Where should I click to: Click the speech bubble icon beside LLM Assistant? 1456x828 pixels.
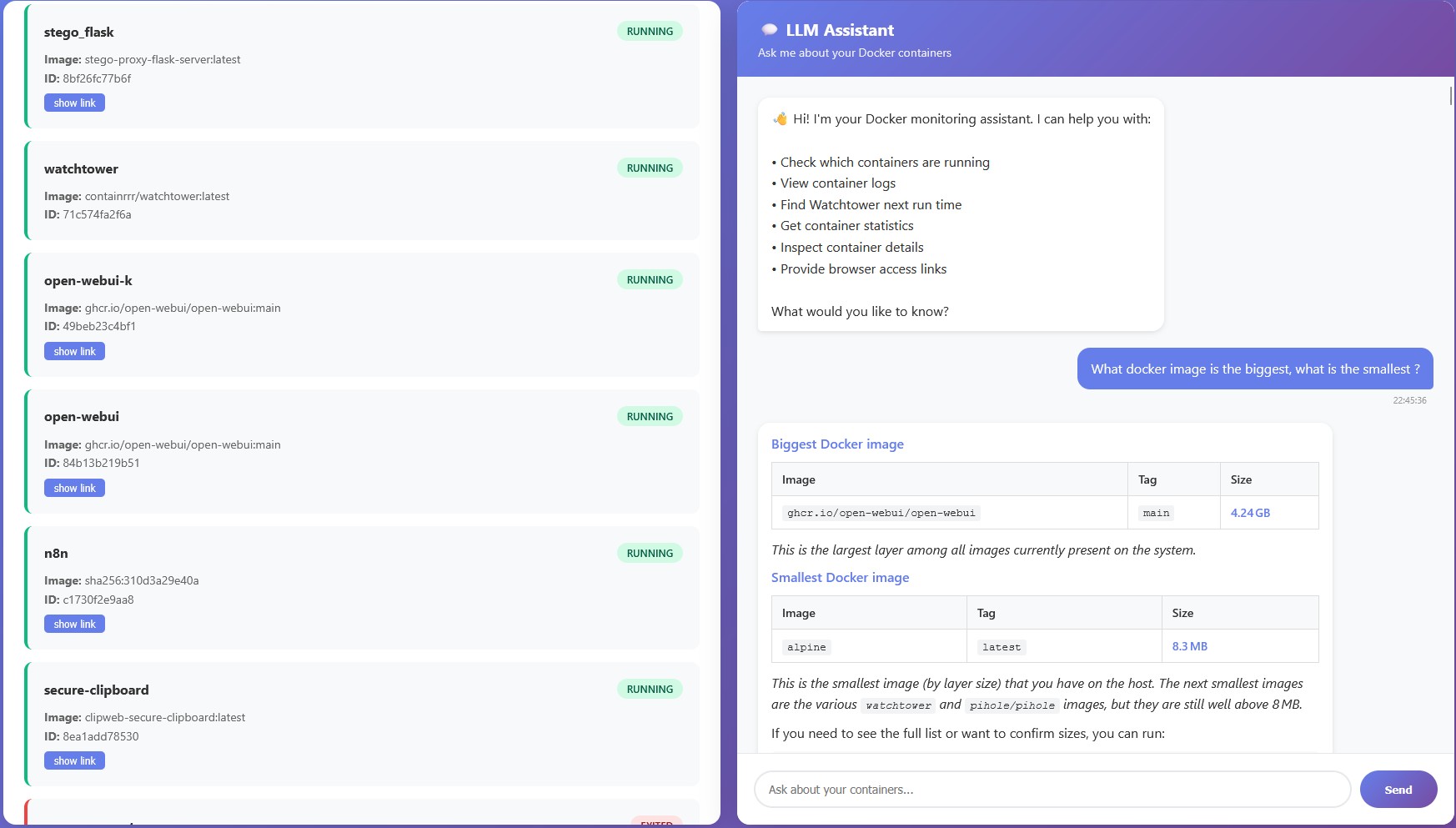click(x=769, y=30)
